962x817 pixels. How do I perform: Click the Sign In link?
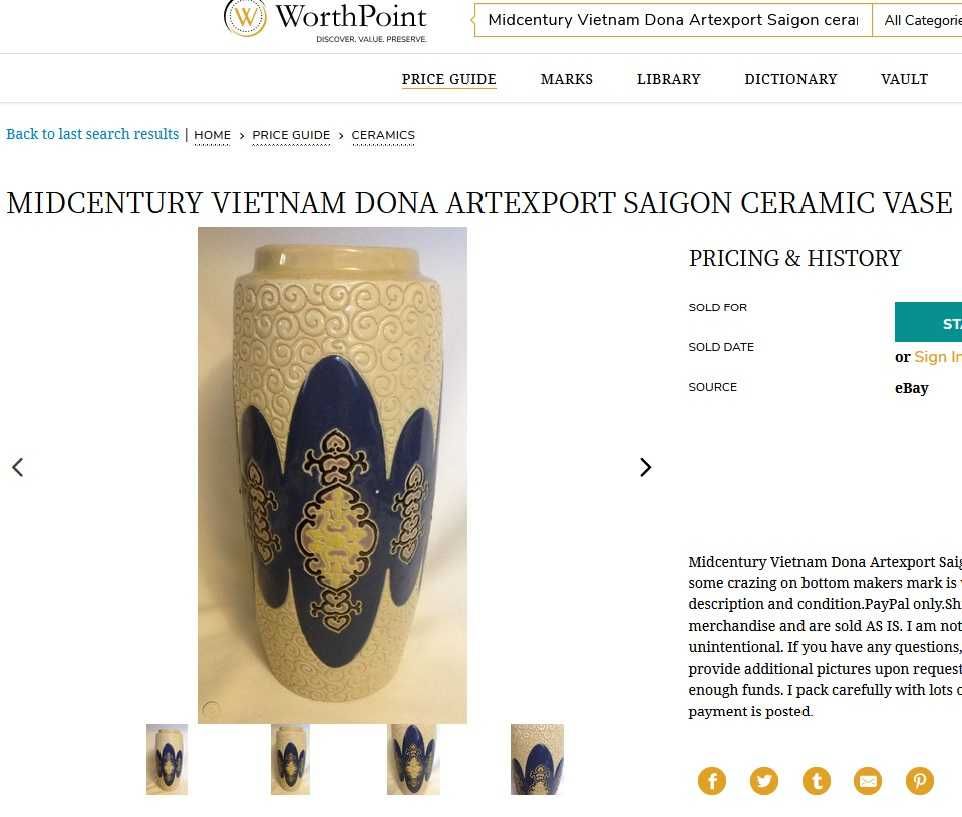(x=937, y=357)
